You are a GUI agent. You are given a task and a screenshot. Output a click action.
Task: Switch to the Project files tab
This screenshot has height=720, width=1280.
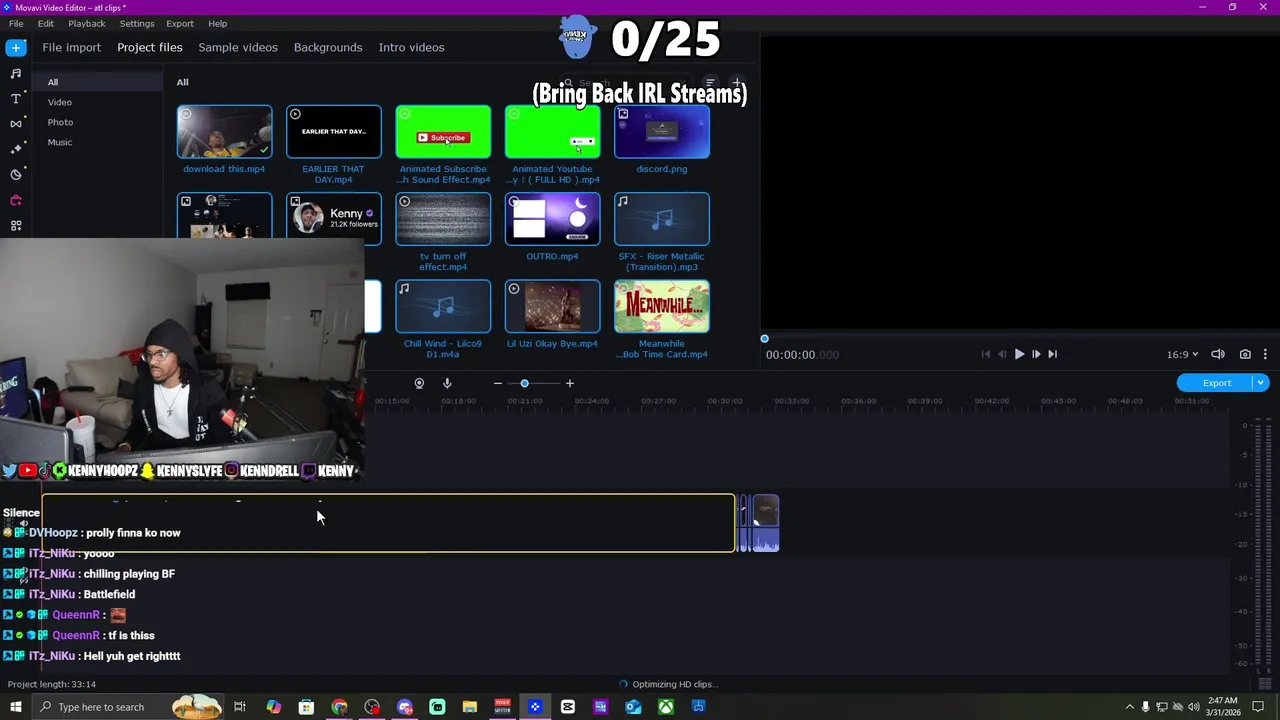(150, 47)
